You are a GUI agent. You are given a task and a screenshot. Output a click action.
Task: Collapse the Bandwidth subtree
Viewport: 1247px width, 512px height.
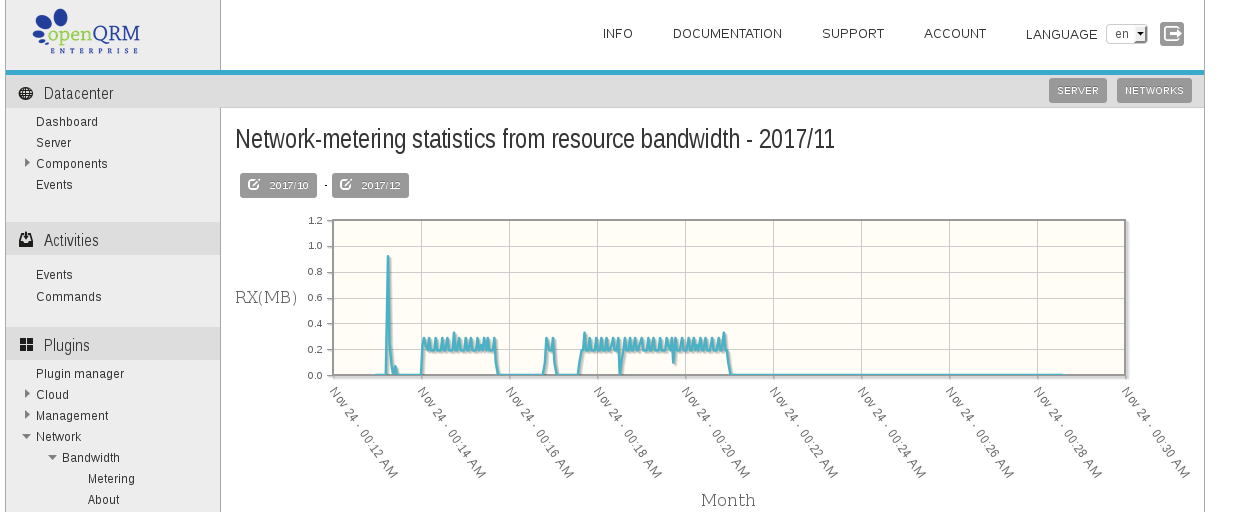coord(53,458)
